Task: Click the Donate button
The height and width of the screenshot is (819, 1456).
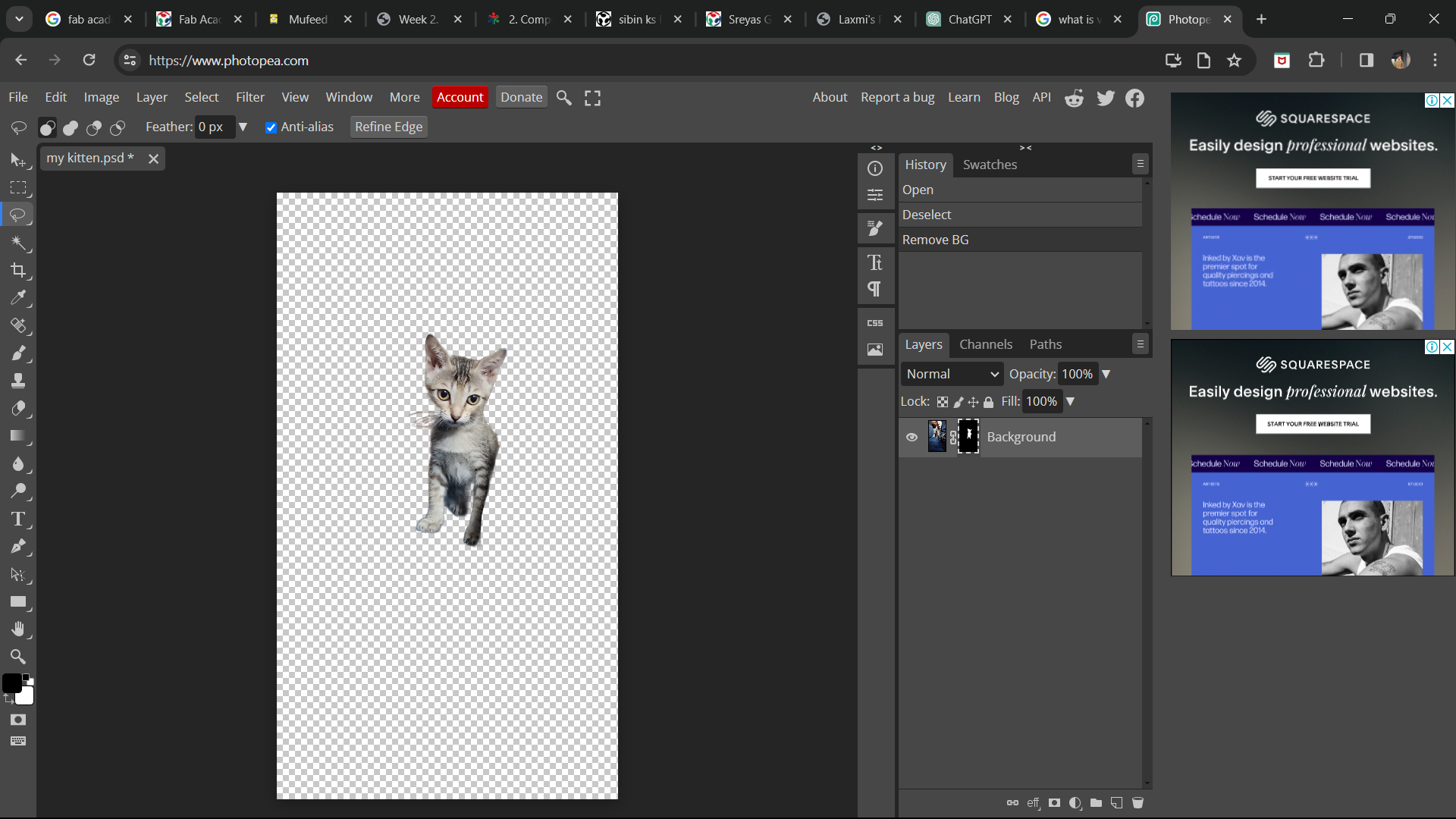Action: click(x=521, y=97)
